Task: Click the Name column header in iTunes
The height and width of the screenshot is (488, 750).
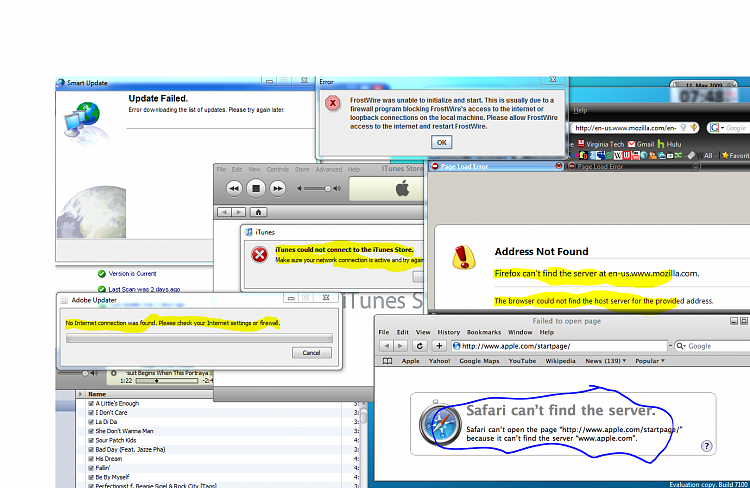Action: pyautogui.click(x=149, y=394)
